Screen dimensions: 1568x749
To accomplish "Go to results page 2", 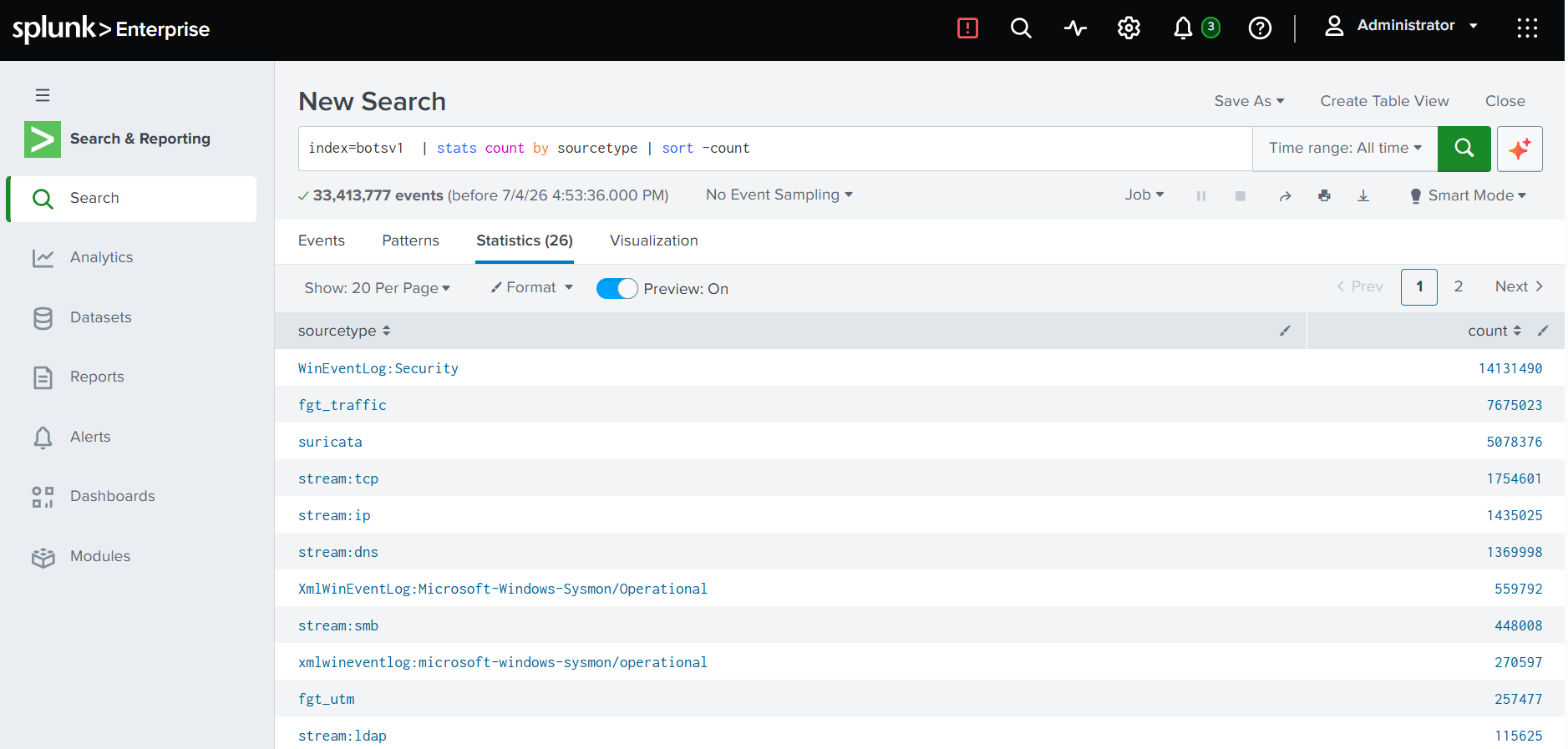I will [1459, 286].
